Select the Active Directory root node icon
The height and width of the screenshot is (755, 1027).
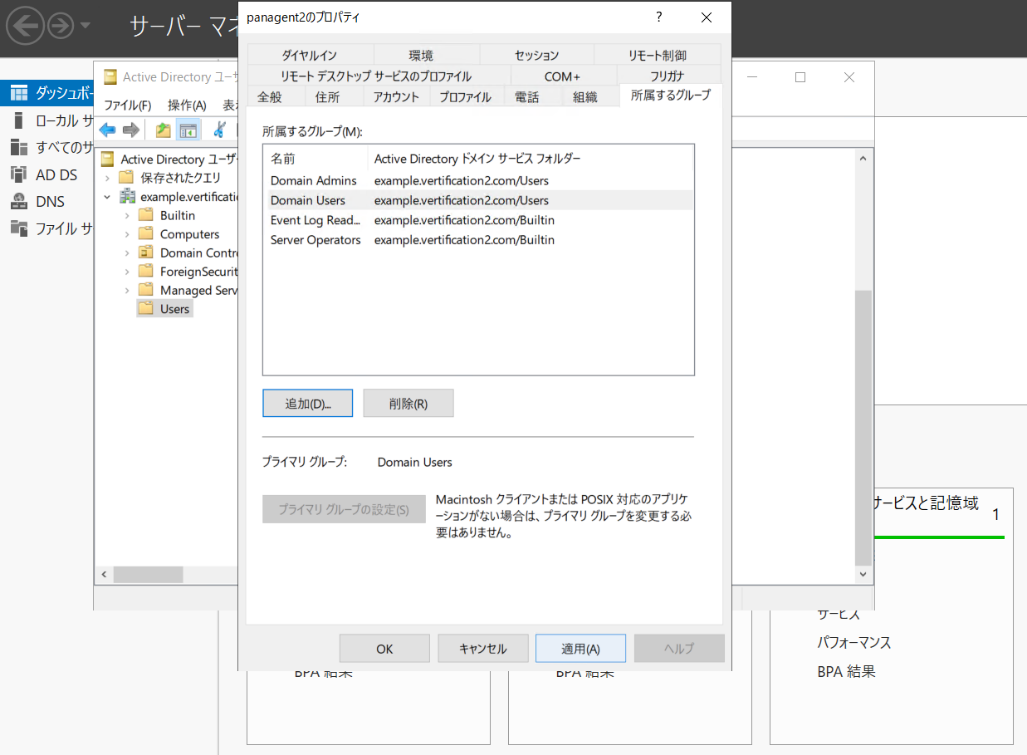(107, 159)
